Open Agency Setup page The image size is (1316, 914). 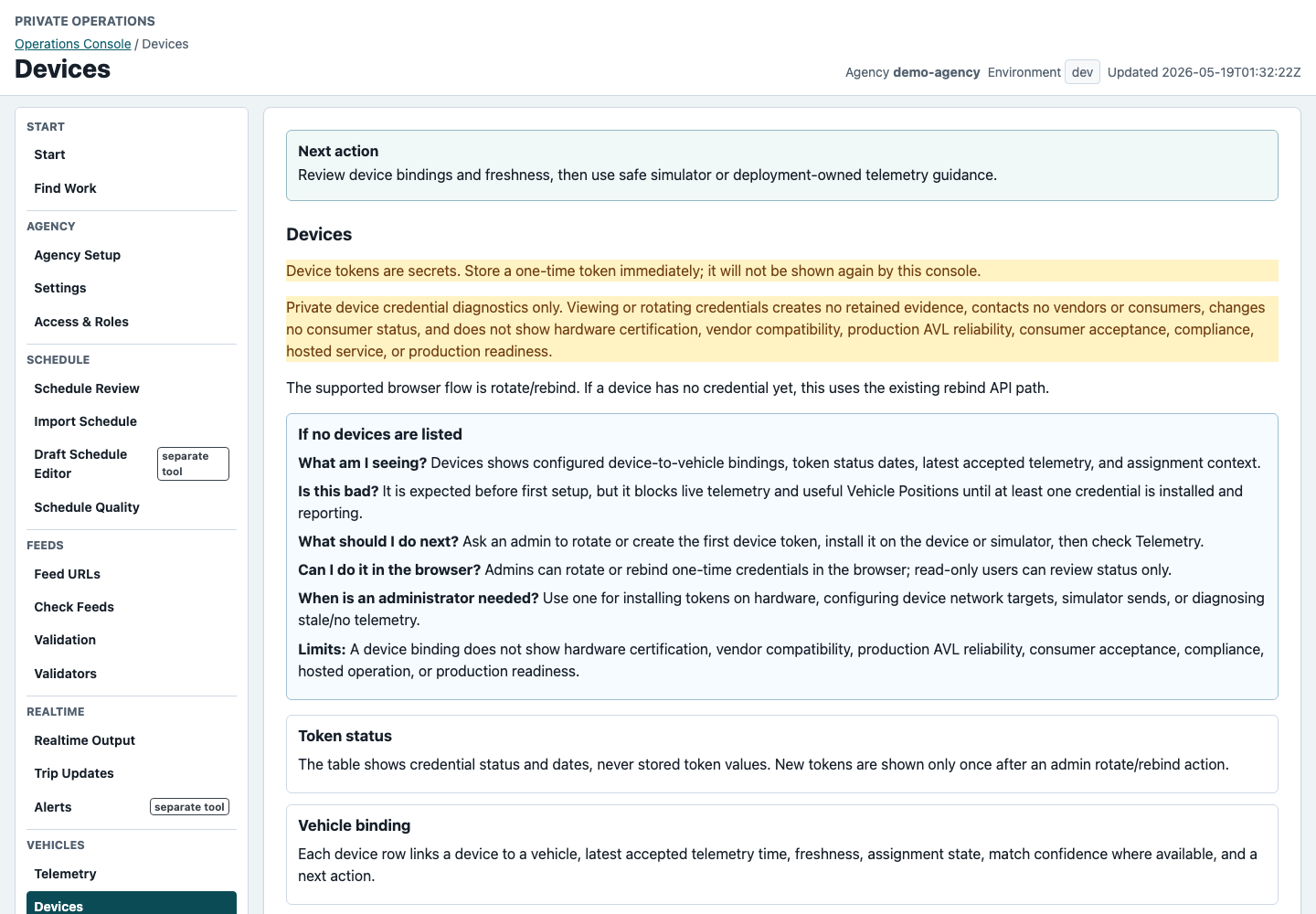point(132,255)
